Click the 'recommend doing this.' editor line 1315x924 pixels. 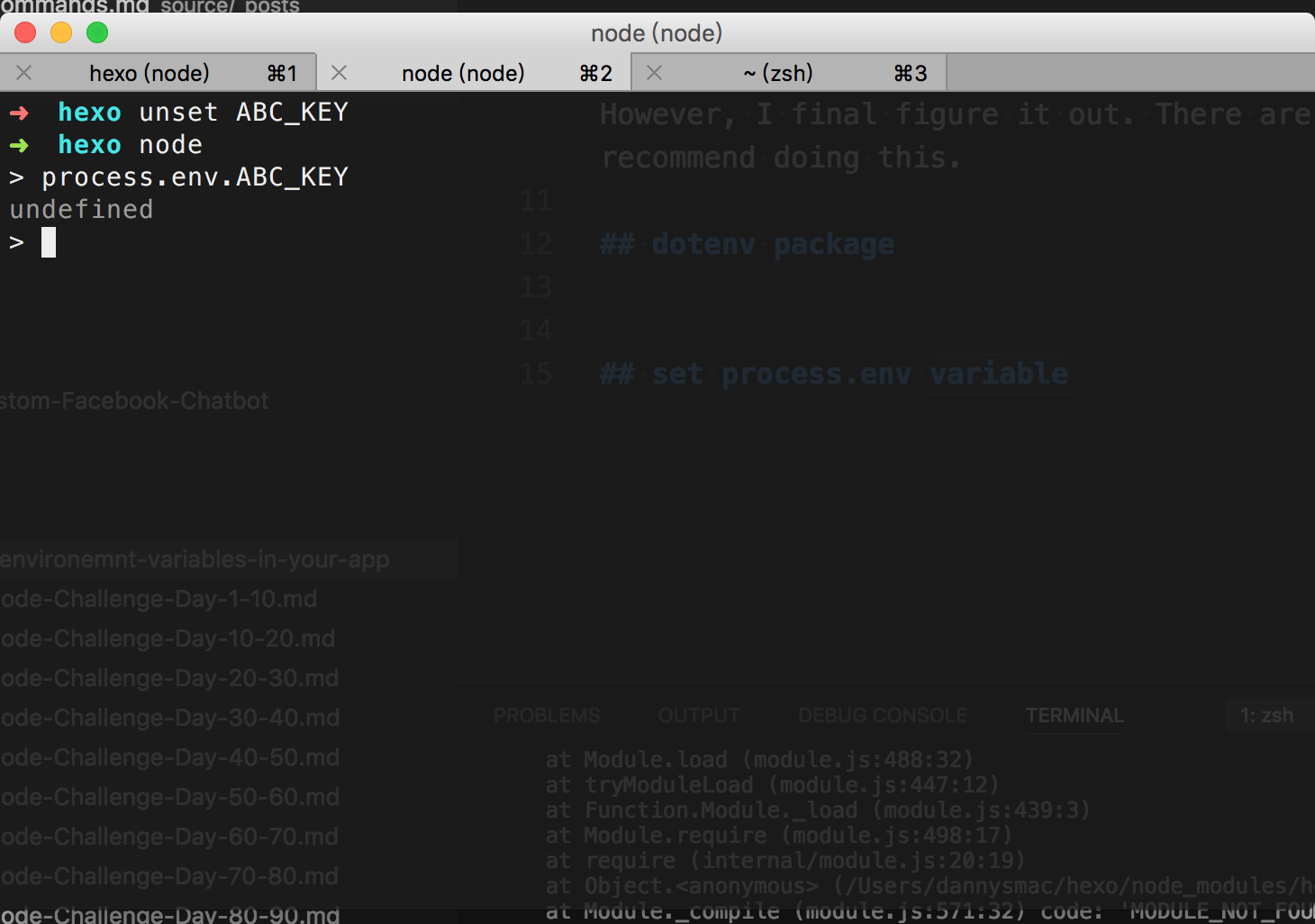click(x=781, y=158)
